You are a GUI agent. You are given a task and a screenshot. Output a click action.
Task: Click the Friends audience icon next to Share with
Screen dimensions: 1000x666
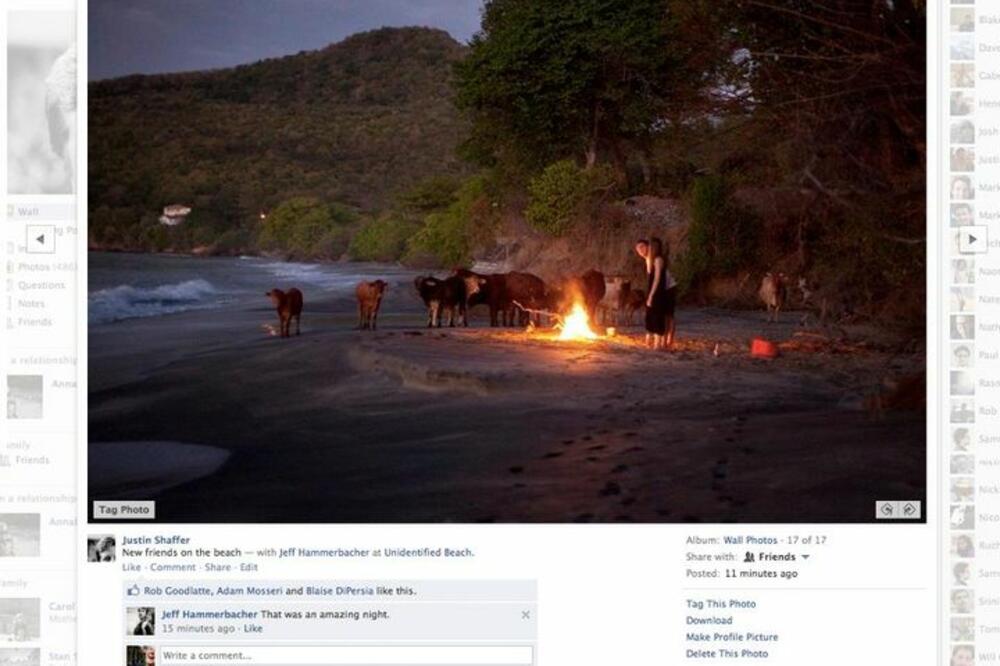click(x=748, y=557)
